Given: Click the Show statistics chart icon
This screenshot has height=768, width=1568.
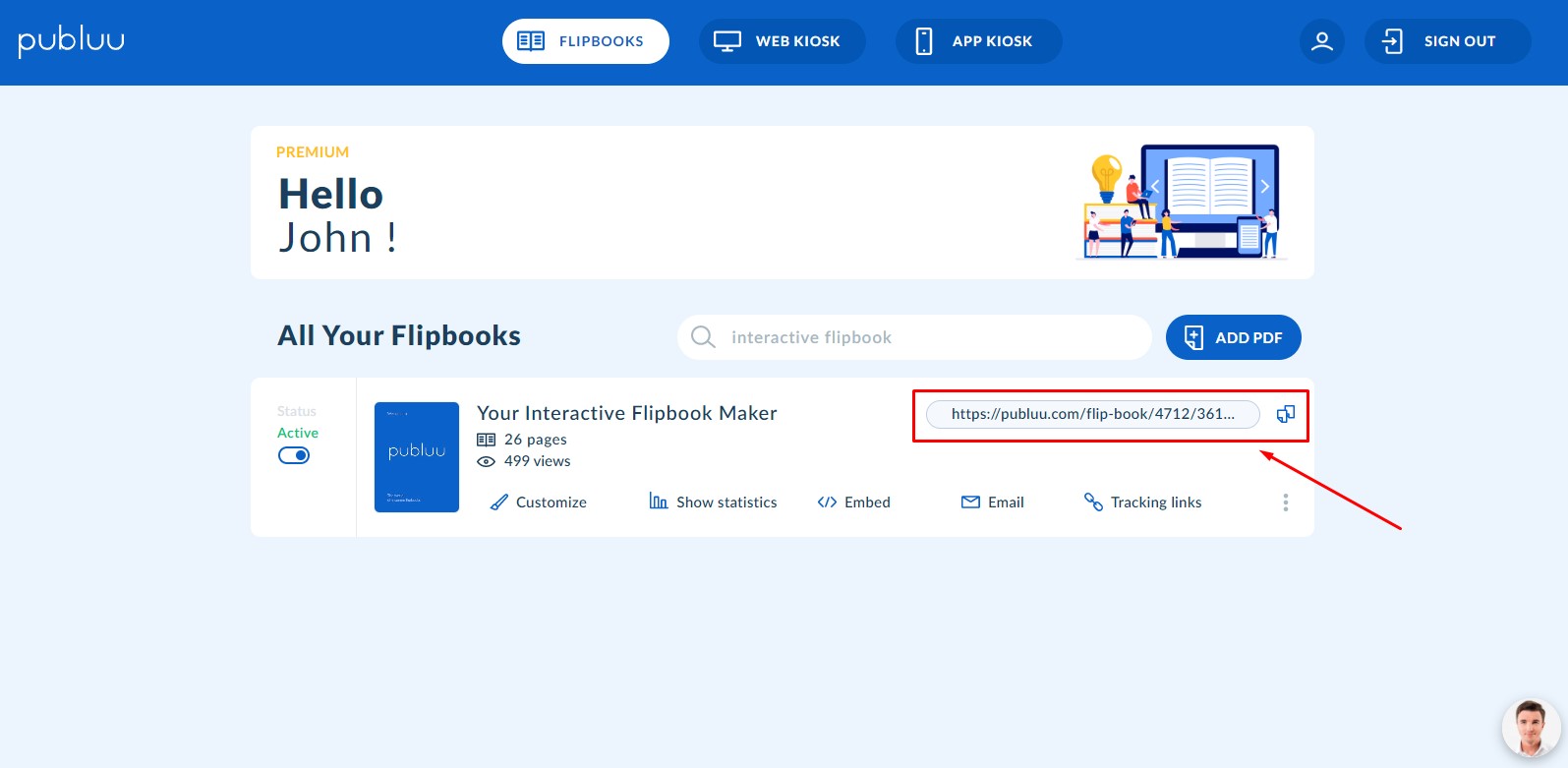Looking at the screenshot, I should [x=659, y=502].
